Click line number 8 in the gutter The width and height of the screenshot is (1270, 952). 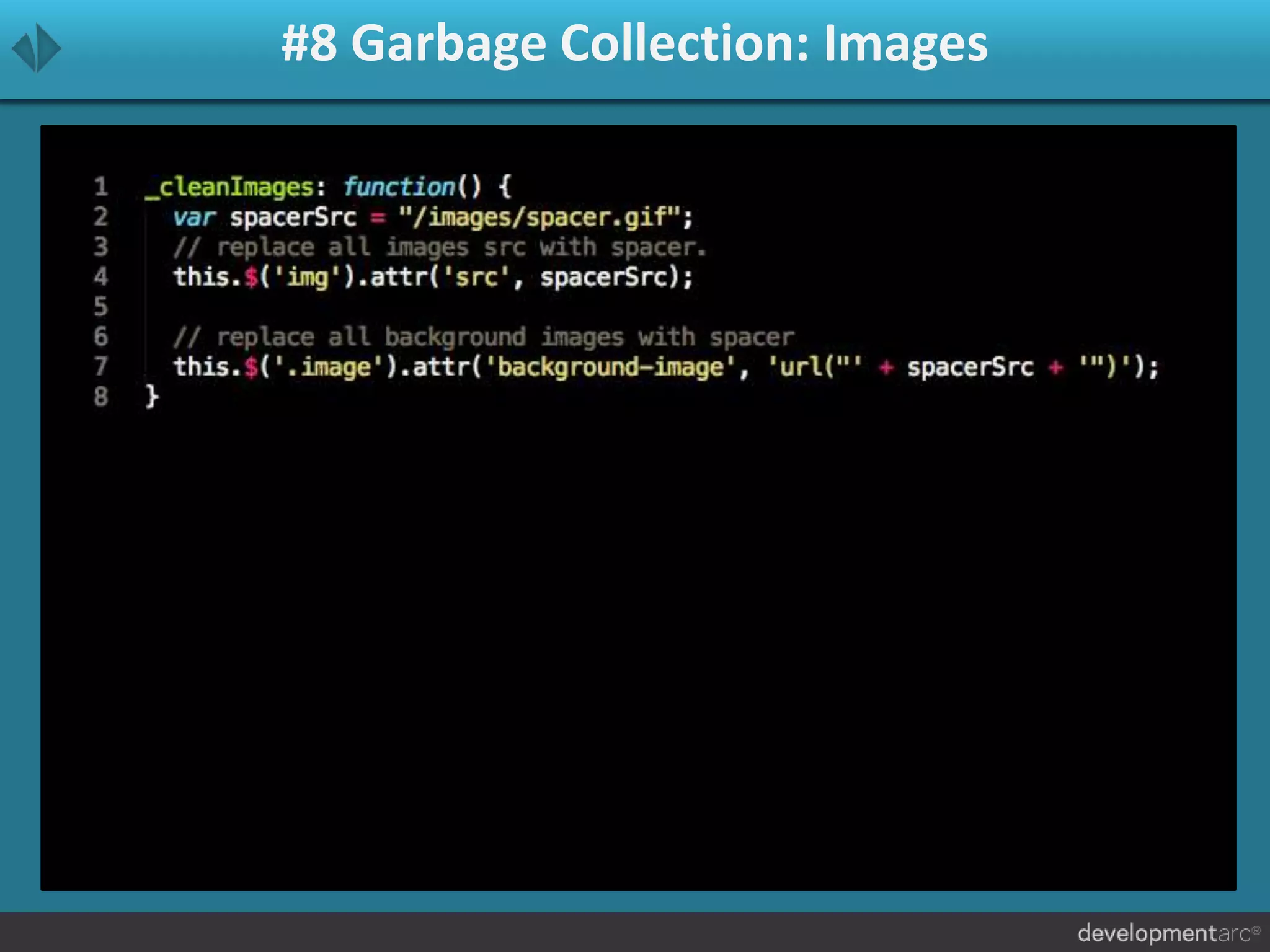point(101,397)
